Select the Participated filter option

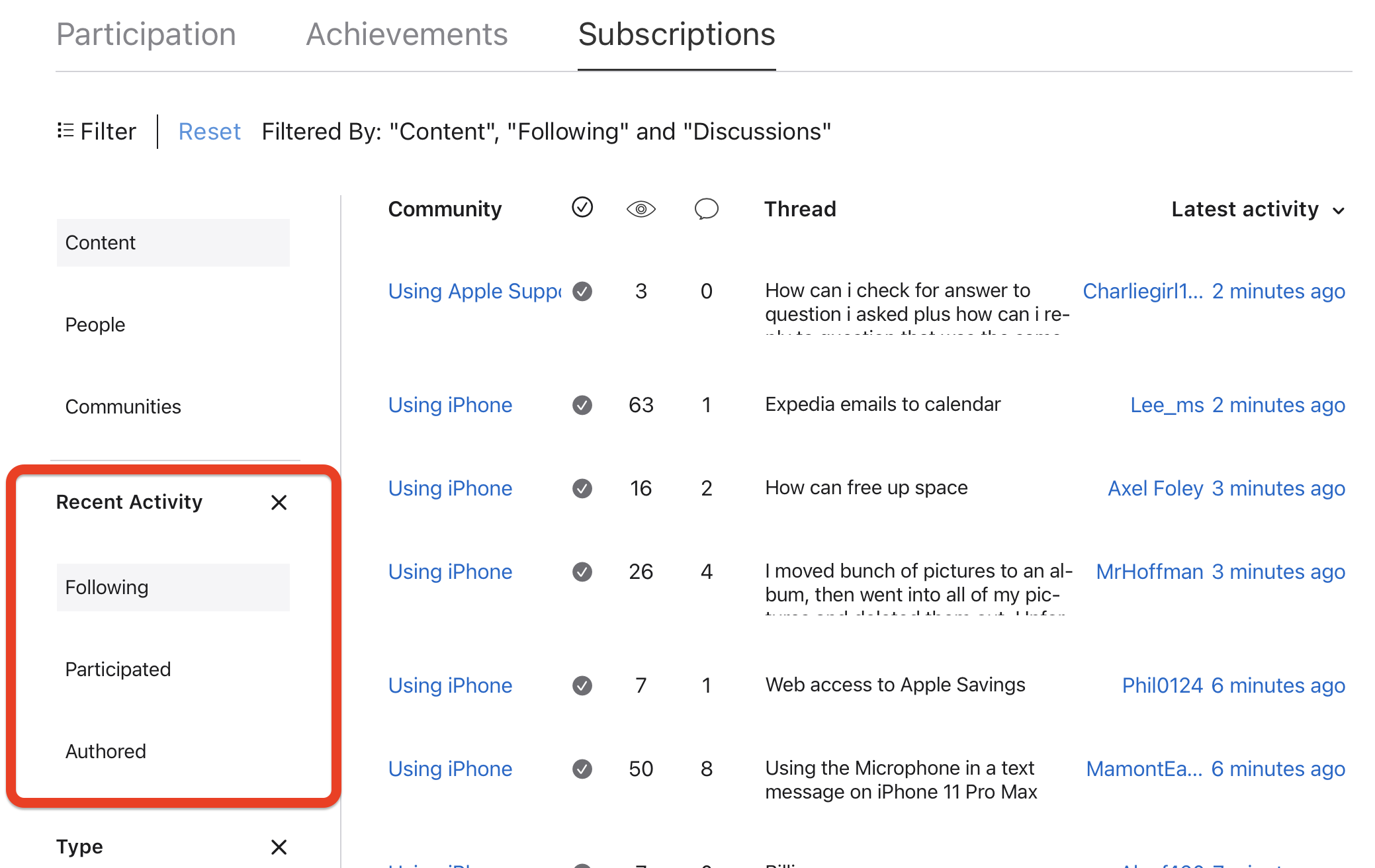coord(118,670)
